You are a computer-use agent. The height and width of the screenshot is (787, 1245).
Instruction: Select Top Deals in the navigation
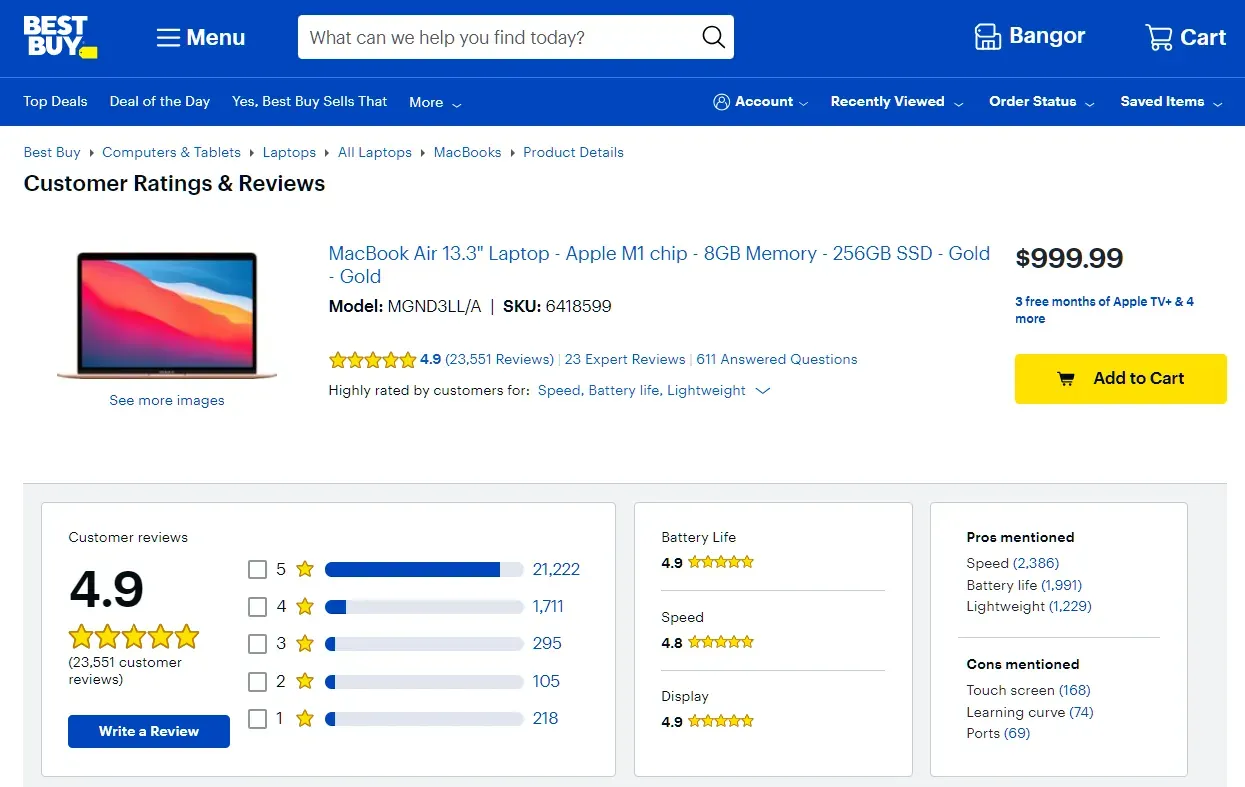[55, 101]
